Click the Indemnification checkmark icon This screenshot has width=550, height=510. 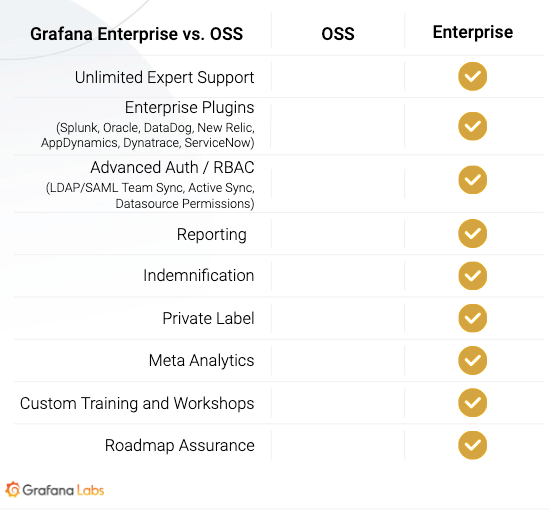point(472,276)
